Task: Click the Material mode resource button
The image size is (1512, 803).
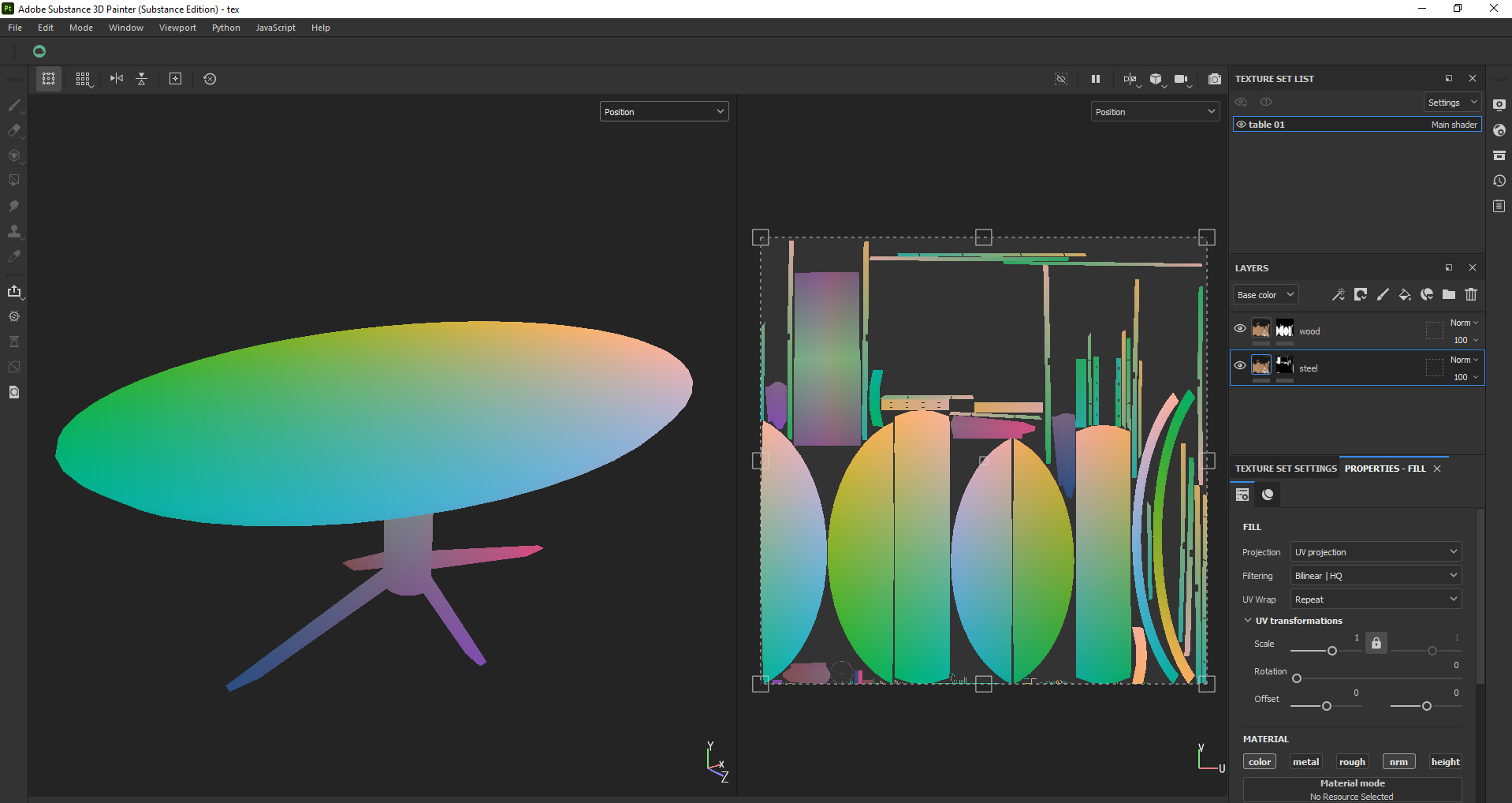Action: [1352, 790]
